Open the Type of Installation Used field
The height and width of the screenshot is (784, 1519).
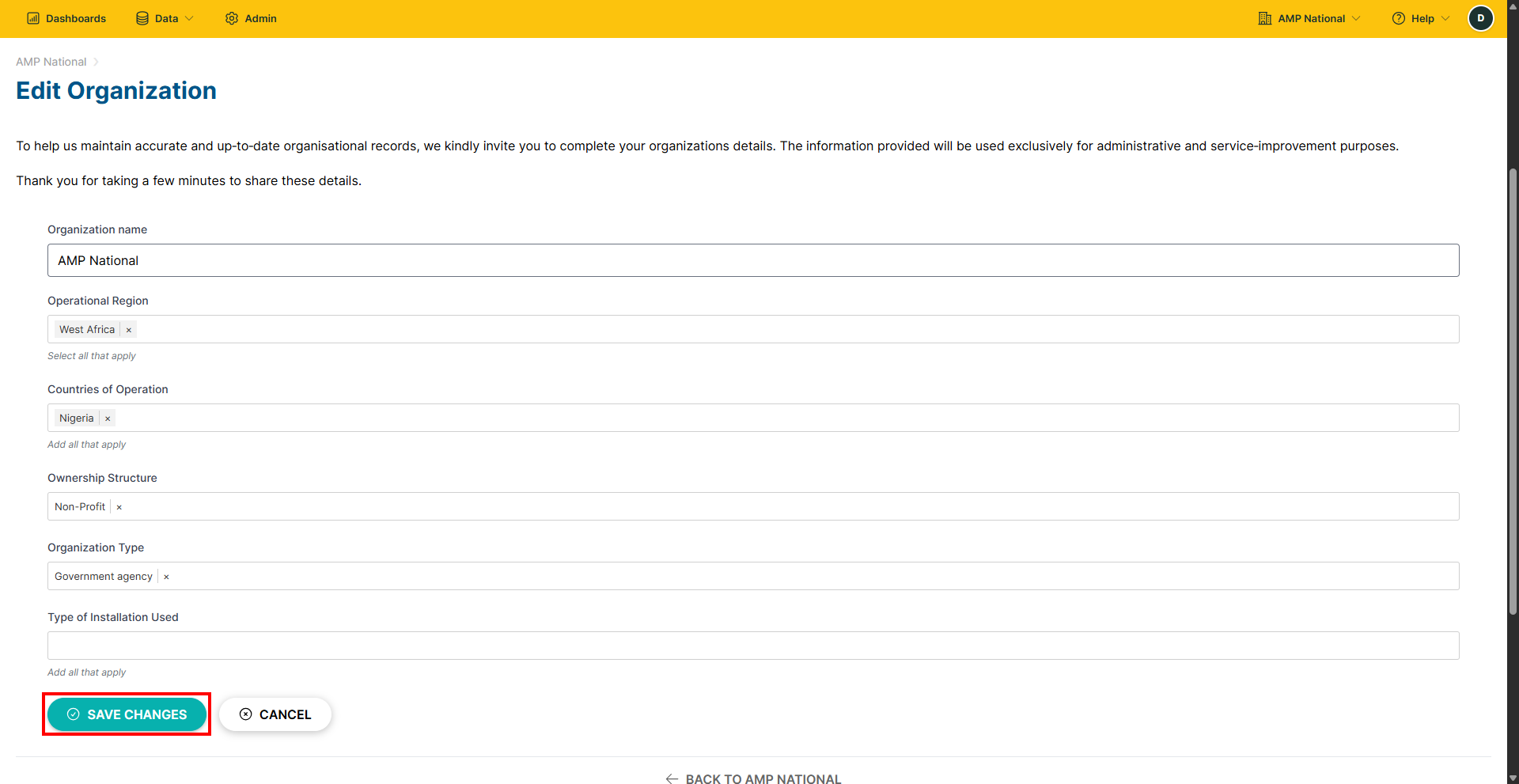pyautogui.click(x=753, y=646)
